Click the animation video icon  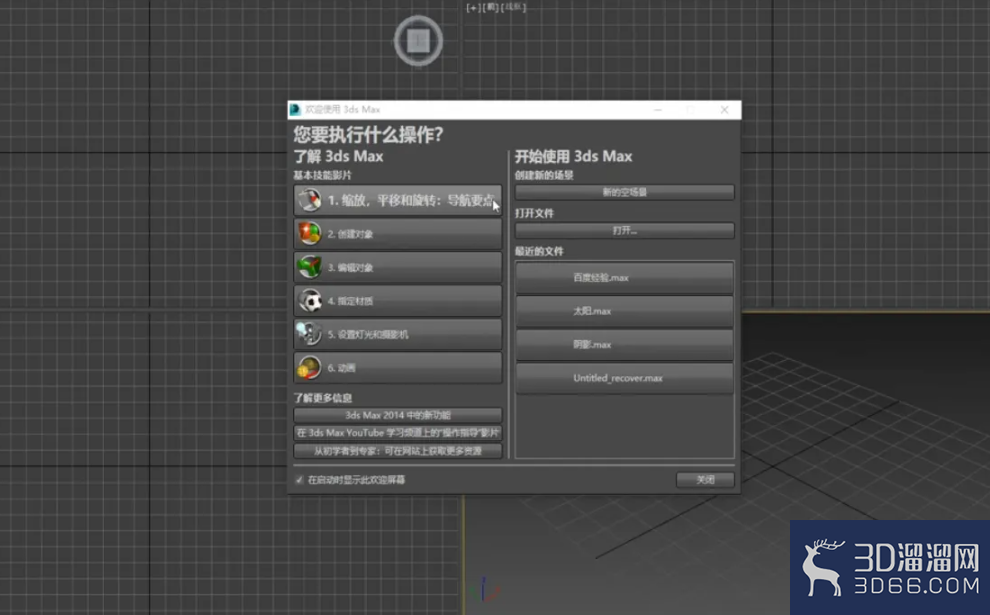coord(309,367)
